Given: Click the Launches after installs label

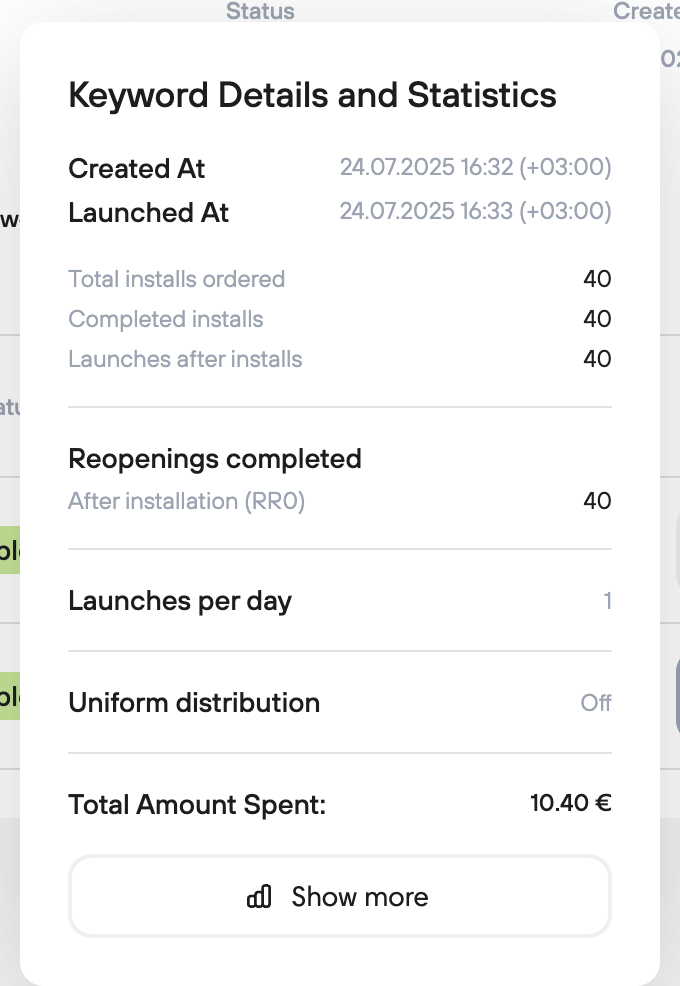Looking at the screenshot, I should click(x=185, y=359).
